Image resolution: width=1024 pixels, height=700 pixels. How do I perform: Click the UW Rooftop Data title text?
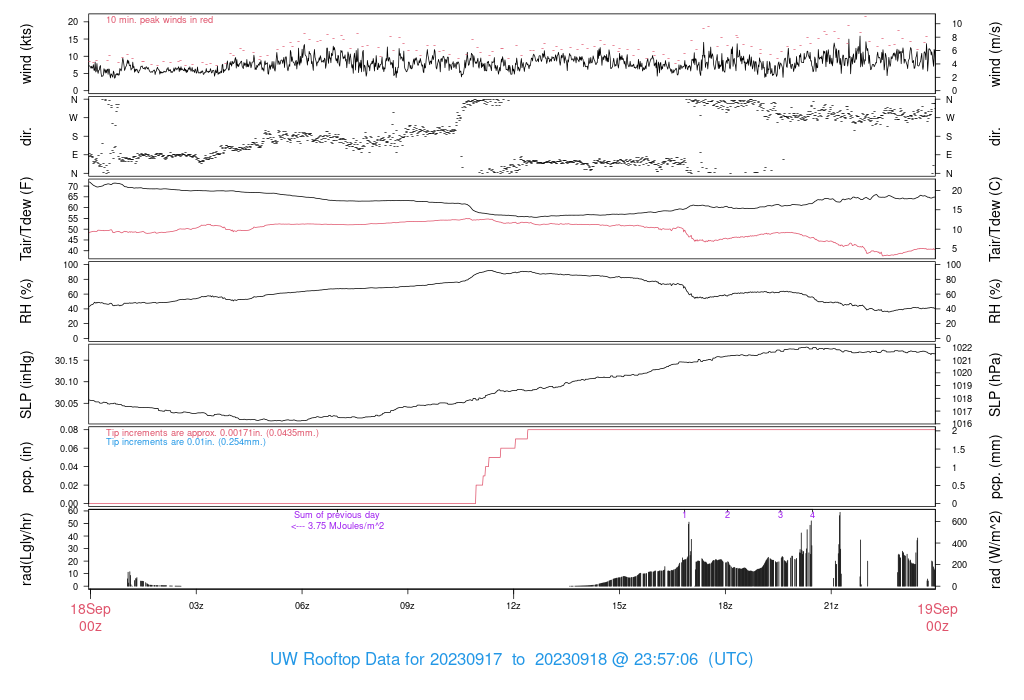[511, 660]
